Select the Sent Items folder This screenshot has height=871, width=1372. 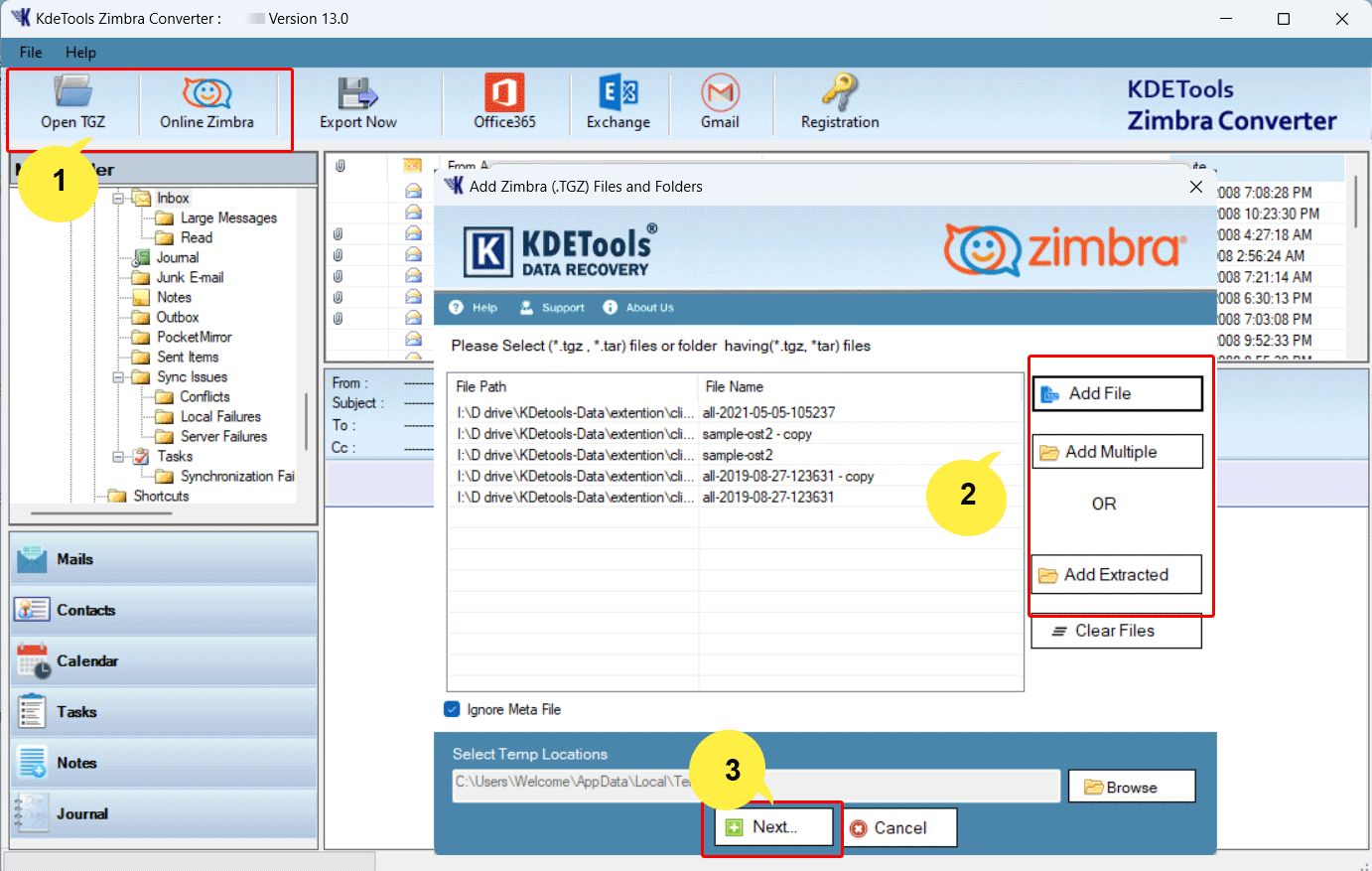point(188,357)
